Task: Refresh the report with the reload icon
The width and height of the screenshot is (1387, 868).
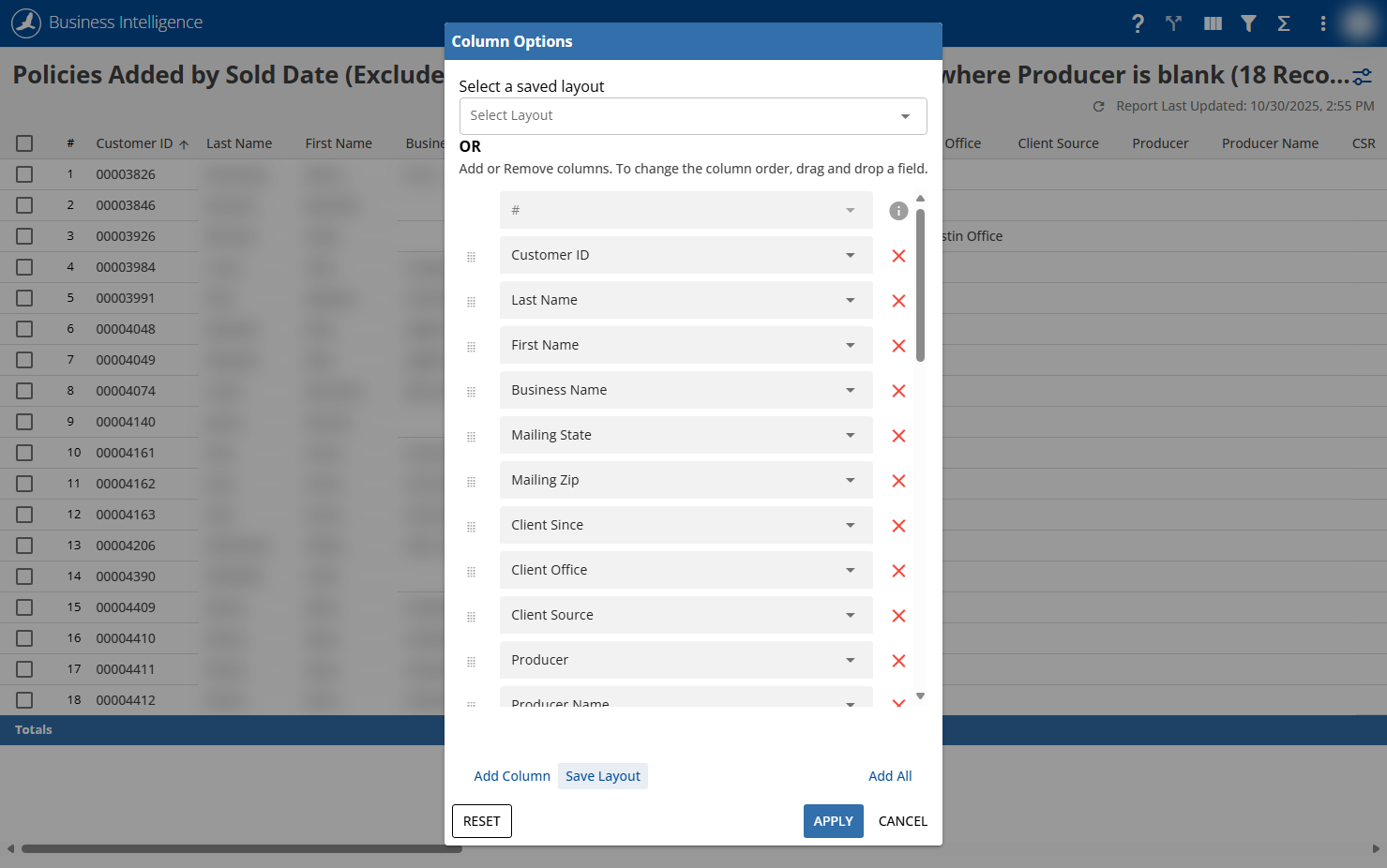Action: point(1098,107)
